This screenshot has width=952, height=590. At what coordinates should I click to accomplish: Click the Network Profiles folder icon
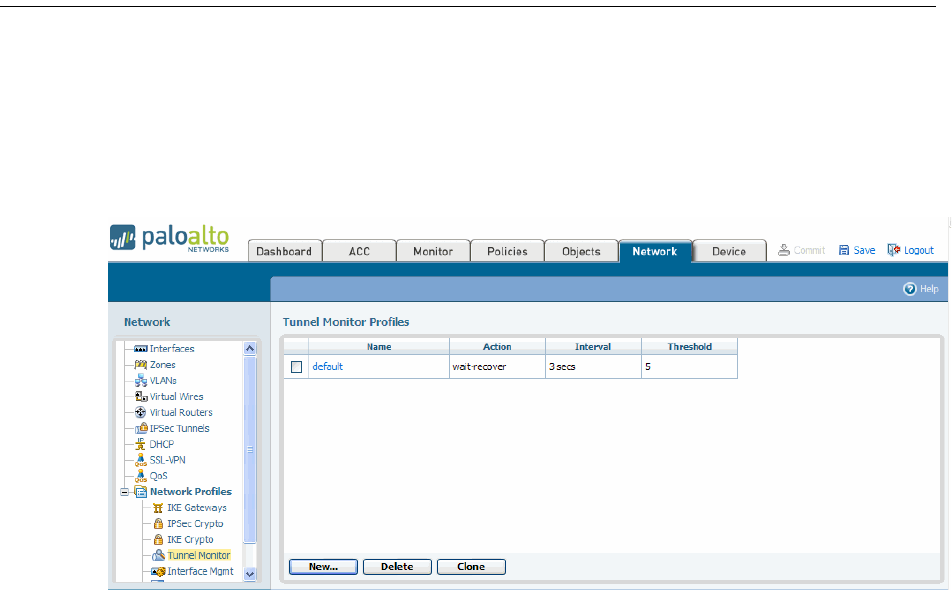point(140,492)
